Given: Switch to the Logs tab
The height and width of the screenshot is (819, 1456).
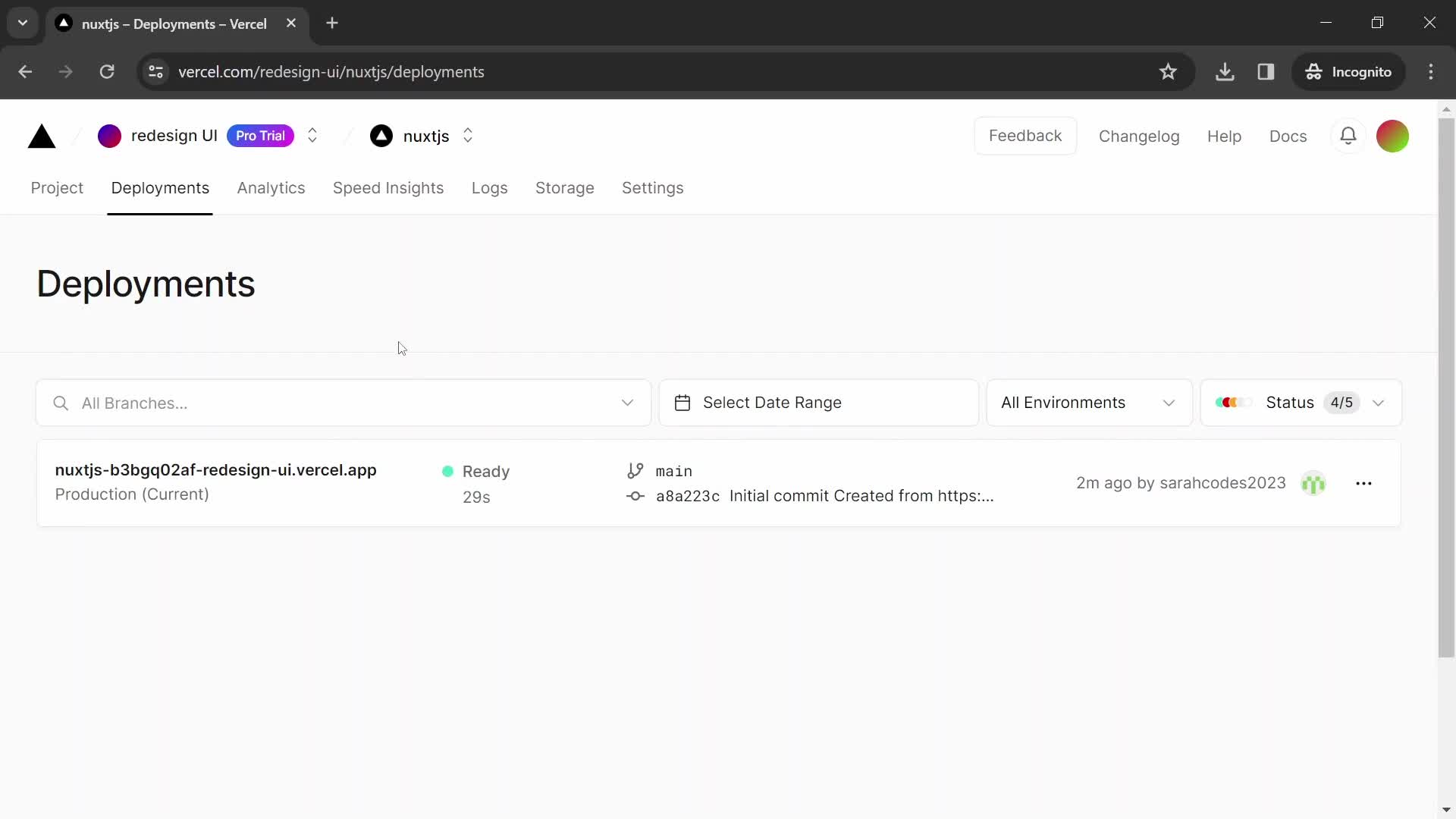Looking at the screenshot, I should 490,188.
